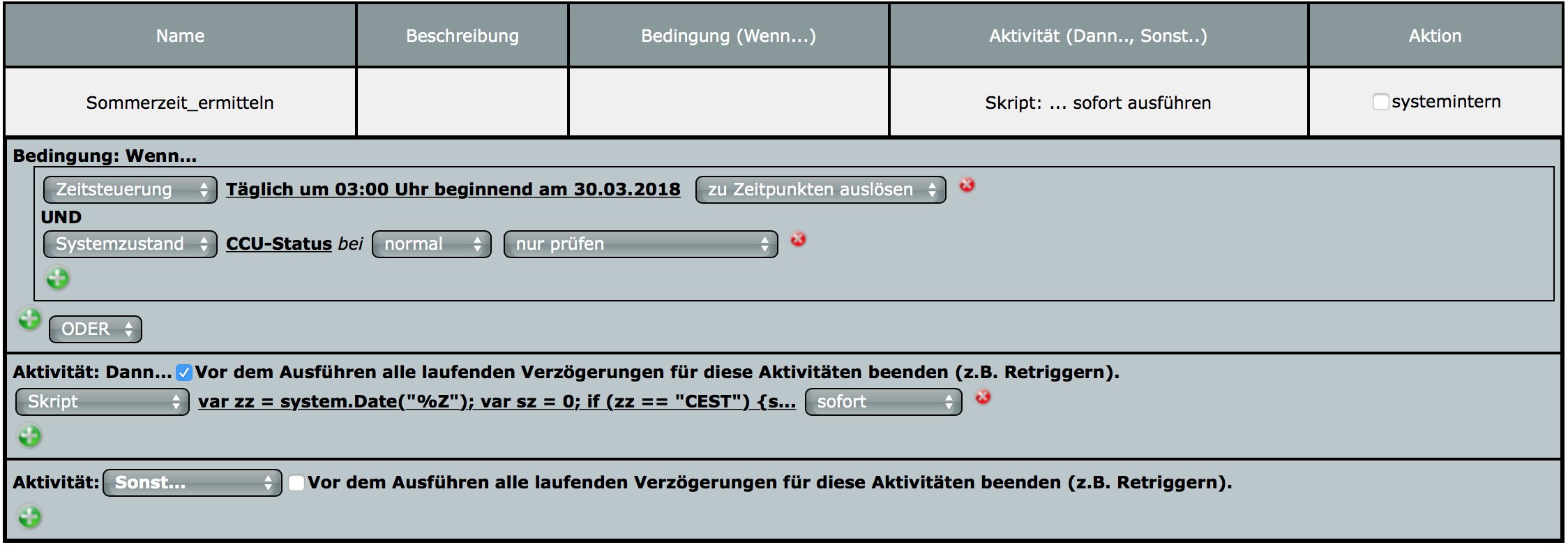Viewport: 1568px width, 547px height.
Task: Remove the Systemzustand CCU-Status condition
Action: click(798, 240)
